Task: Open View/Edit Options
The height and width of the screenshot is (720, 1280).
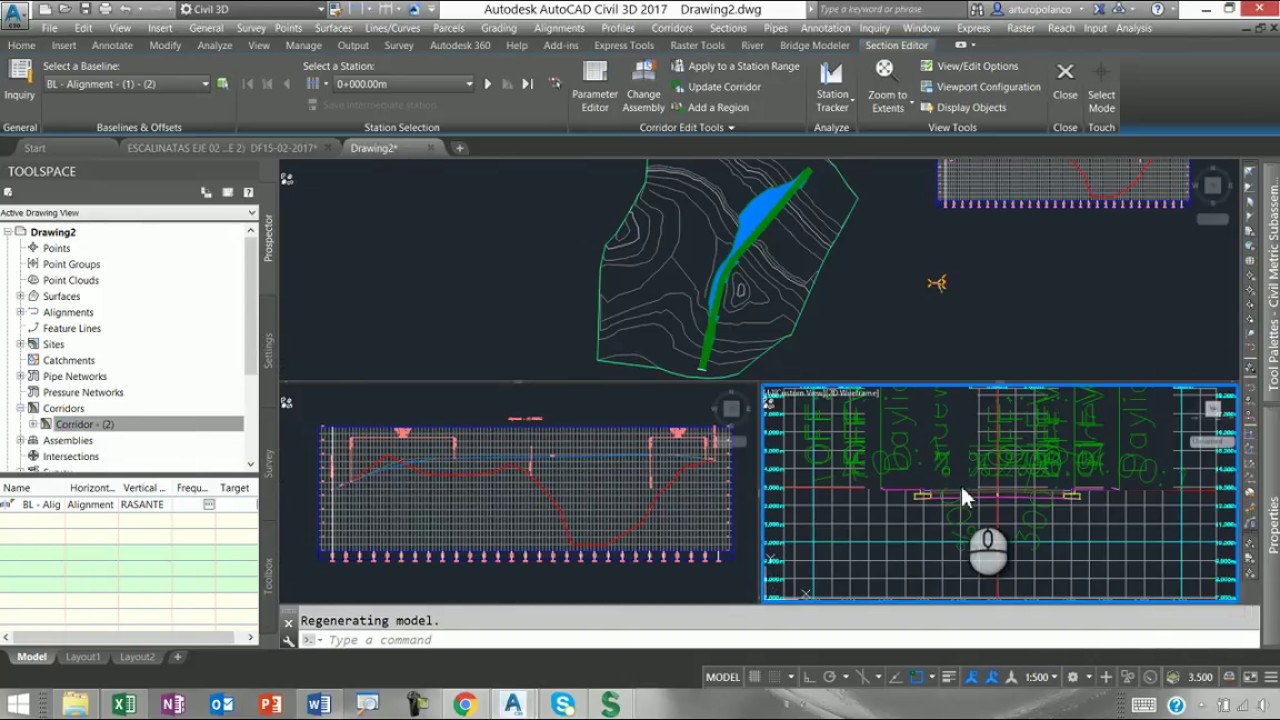Action: [968, 66]
